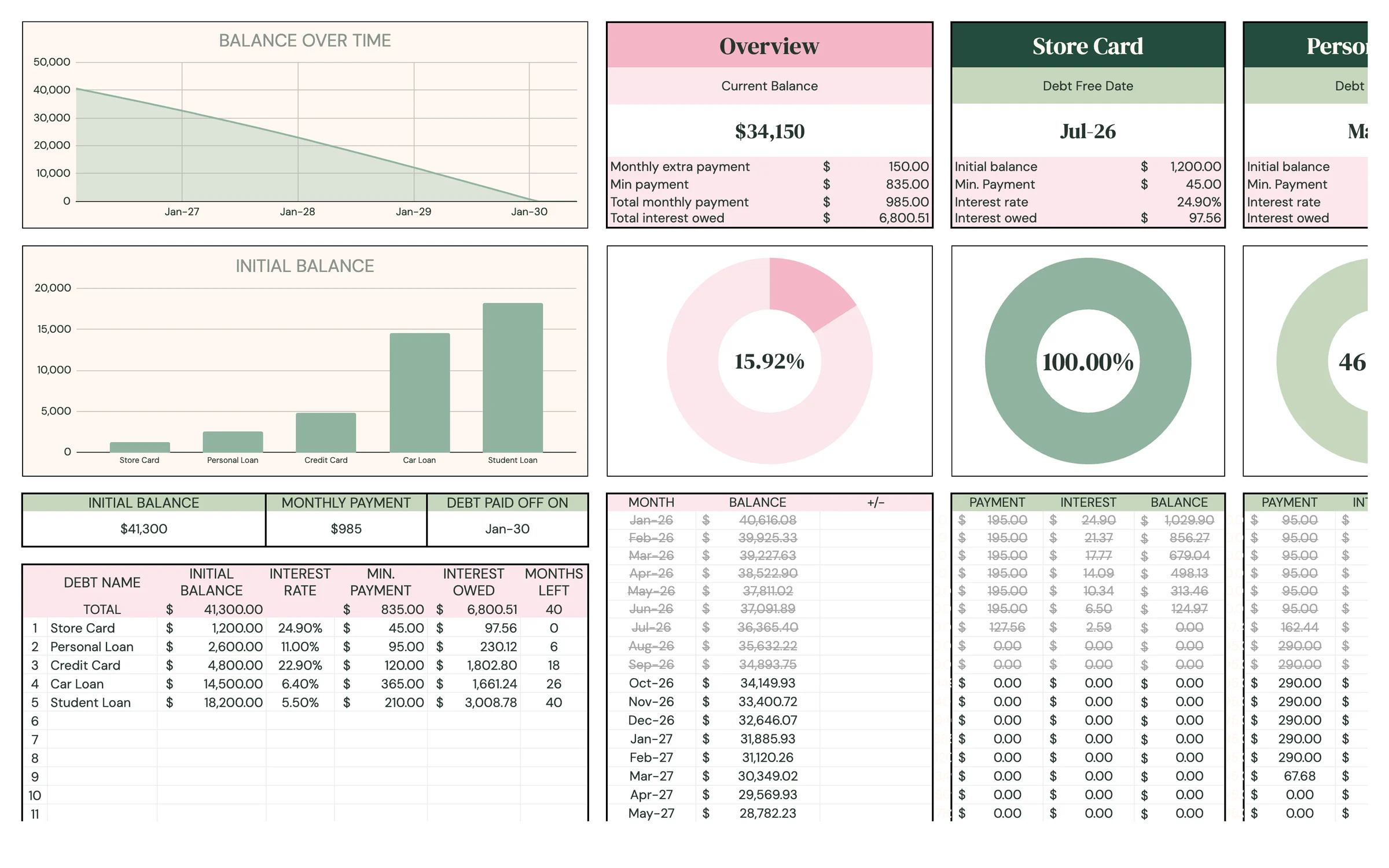The height and width of the screenshot is (868, 1389).
Task: Click the $34,150 current balance value
Action: click(769, 131)
